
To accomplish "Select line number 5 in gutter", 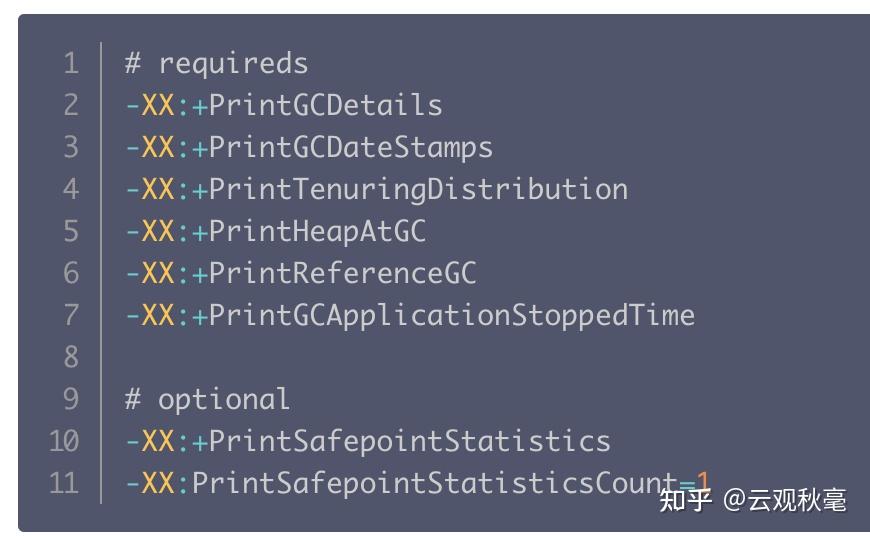I will click(x=70, y=231).
